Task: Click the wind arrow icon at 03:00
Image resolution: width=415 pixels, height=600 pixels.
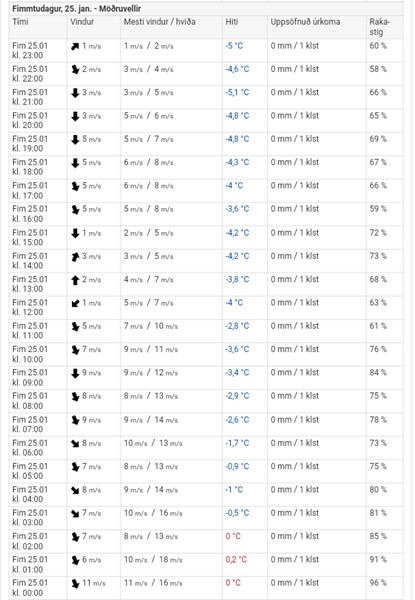Action: (x=75, y=514)
